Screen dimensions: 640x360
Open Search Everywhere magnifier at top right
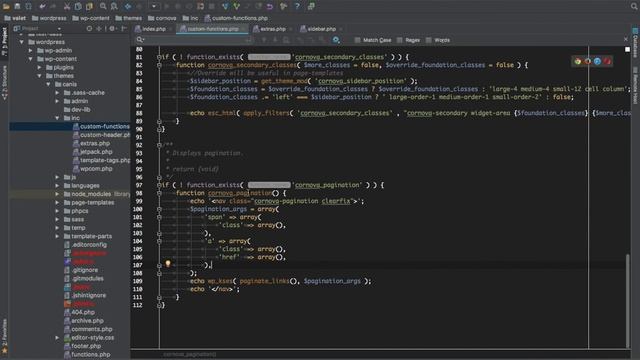(634, 6)
